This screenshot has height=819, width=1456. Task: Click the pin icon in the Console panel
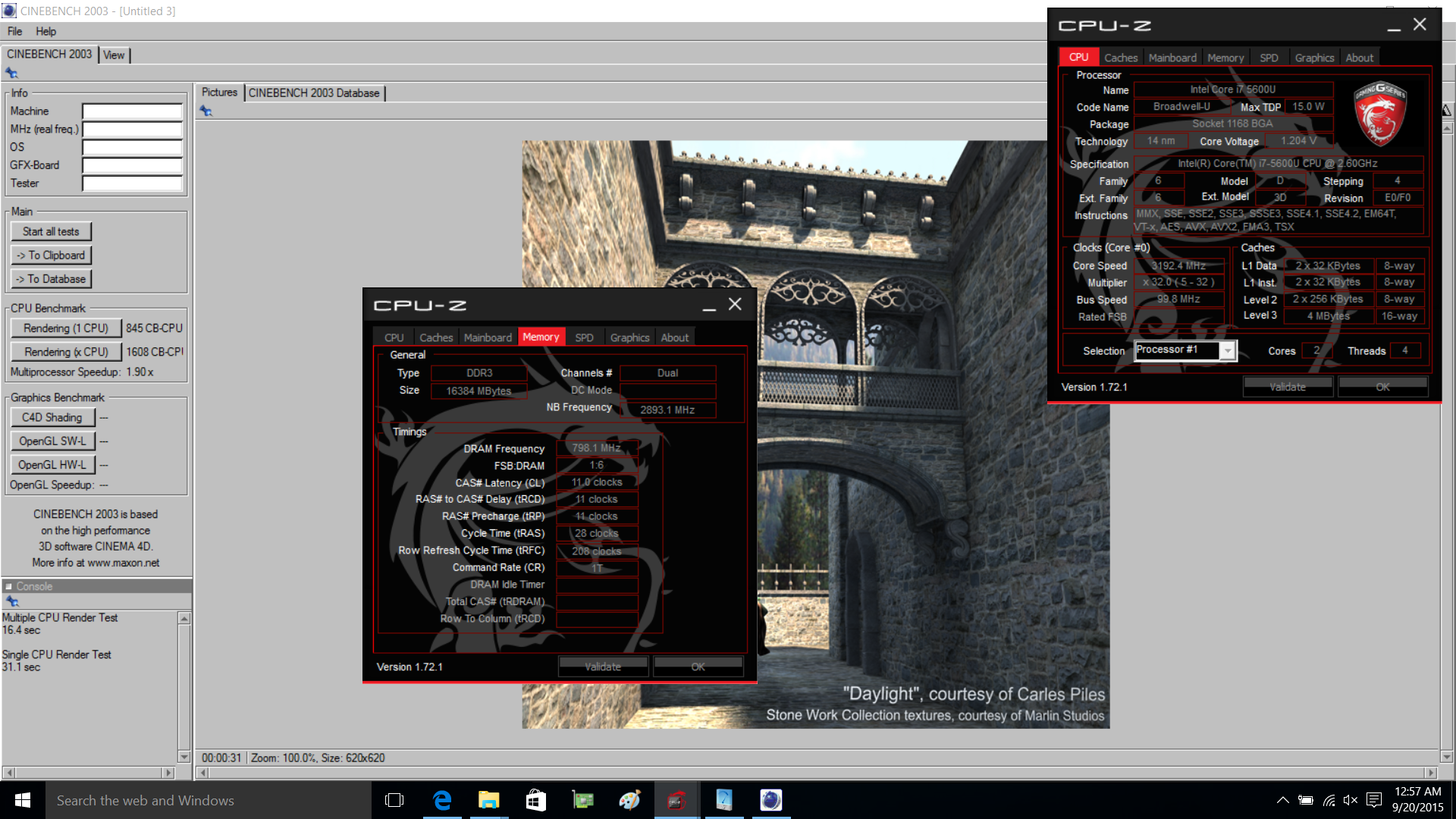(x=12, y=601)
